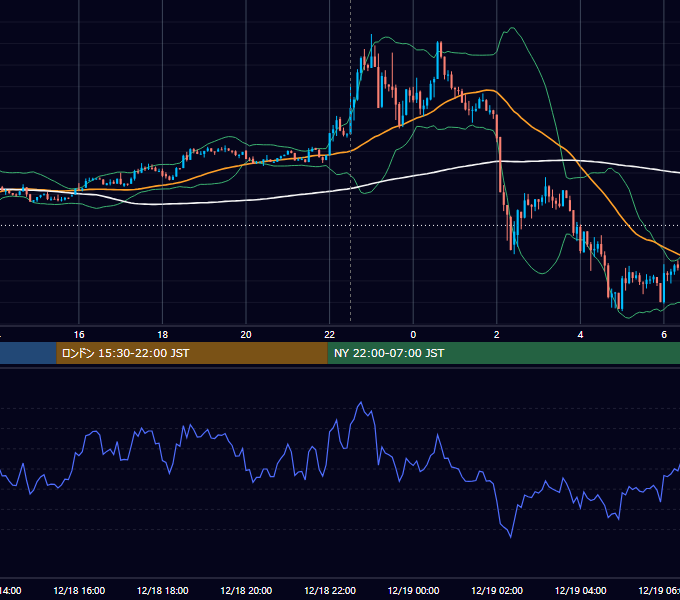
Task: Click the 12/19 04:00 time label
Action: (x=581, y=590)
